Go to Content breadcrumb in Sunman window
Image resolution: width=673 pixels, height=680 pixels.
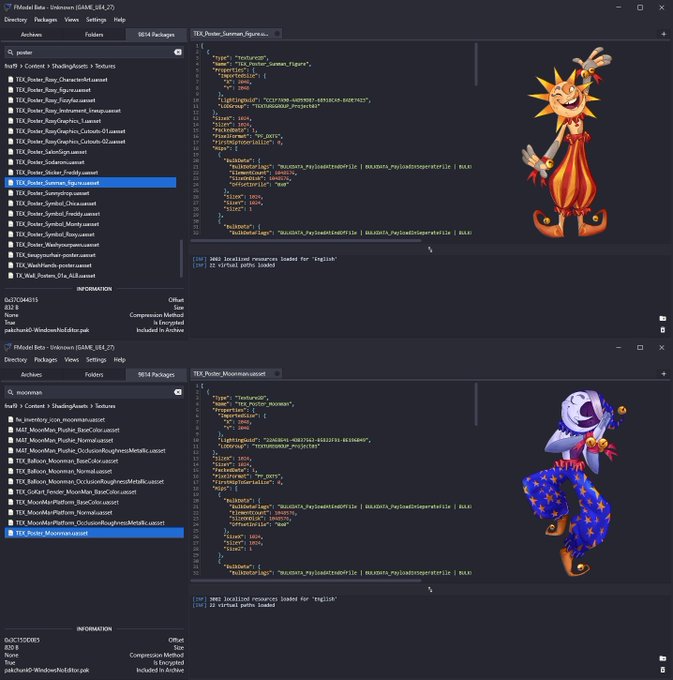coord(35,66)
